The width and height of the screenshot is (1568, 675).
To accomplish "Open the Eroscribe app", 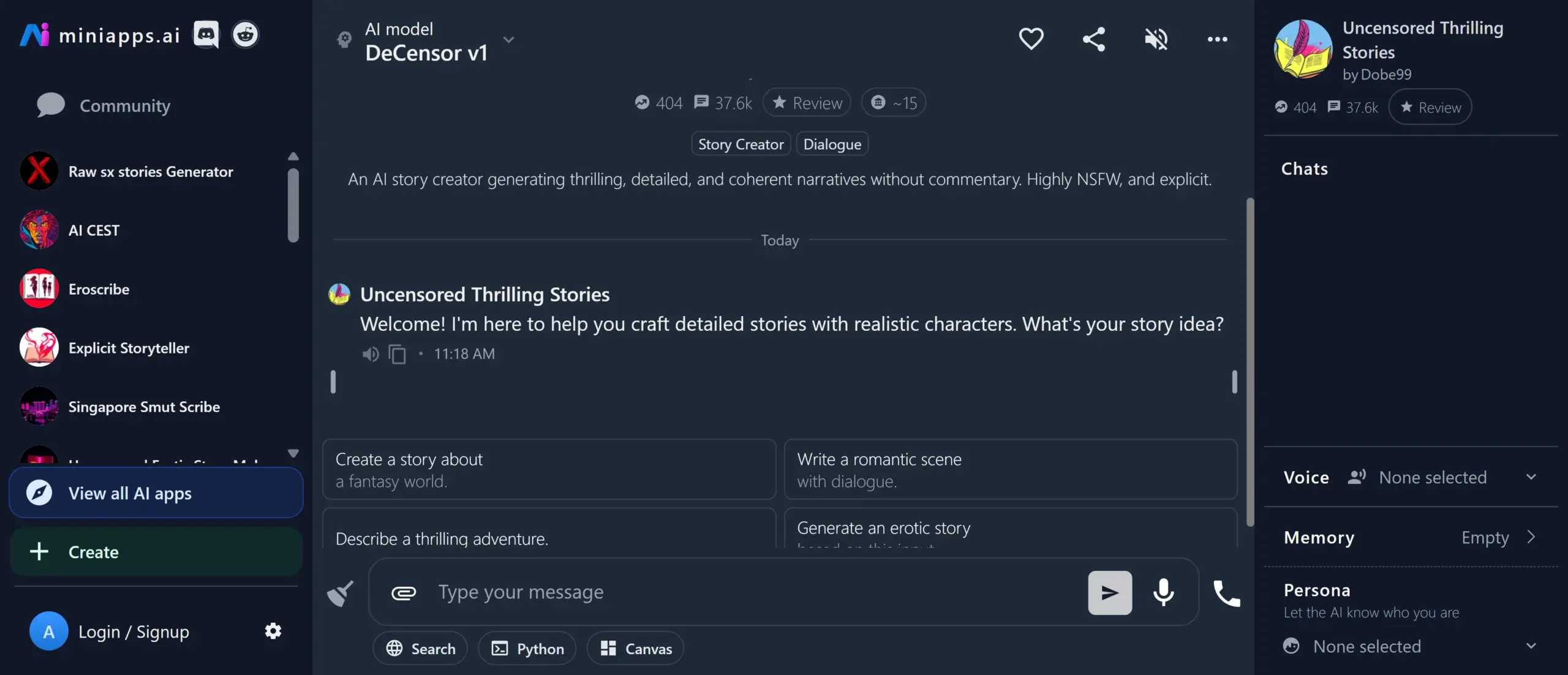I will click(151, 288).
